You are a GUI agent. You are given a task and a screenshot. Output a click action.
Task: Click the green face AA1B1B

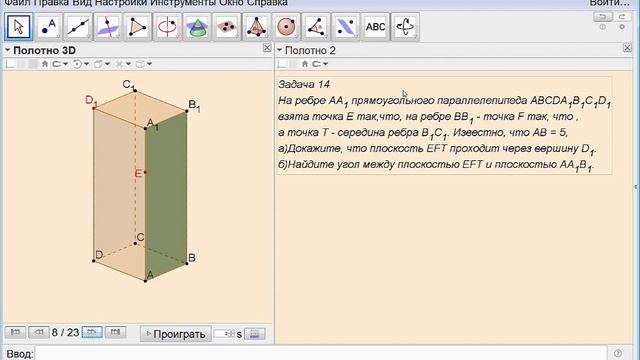click(166, 196)
